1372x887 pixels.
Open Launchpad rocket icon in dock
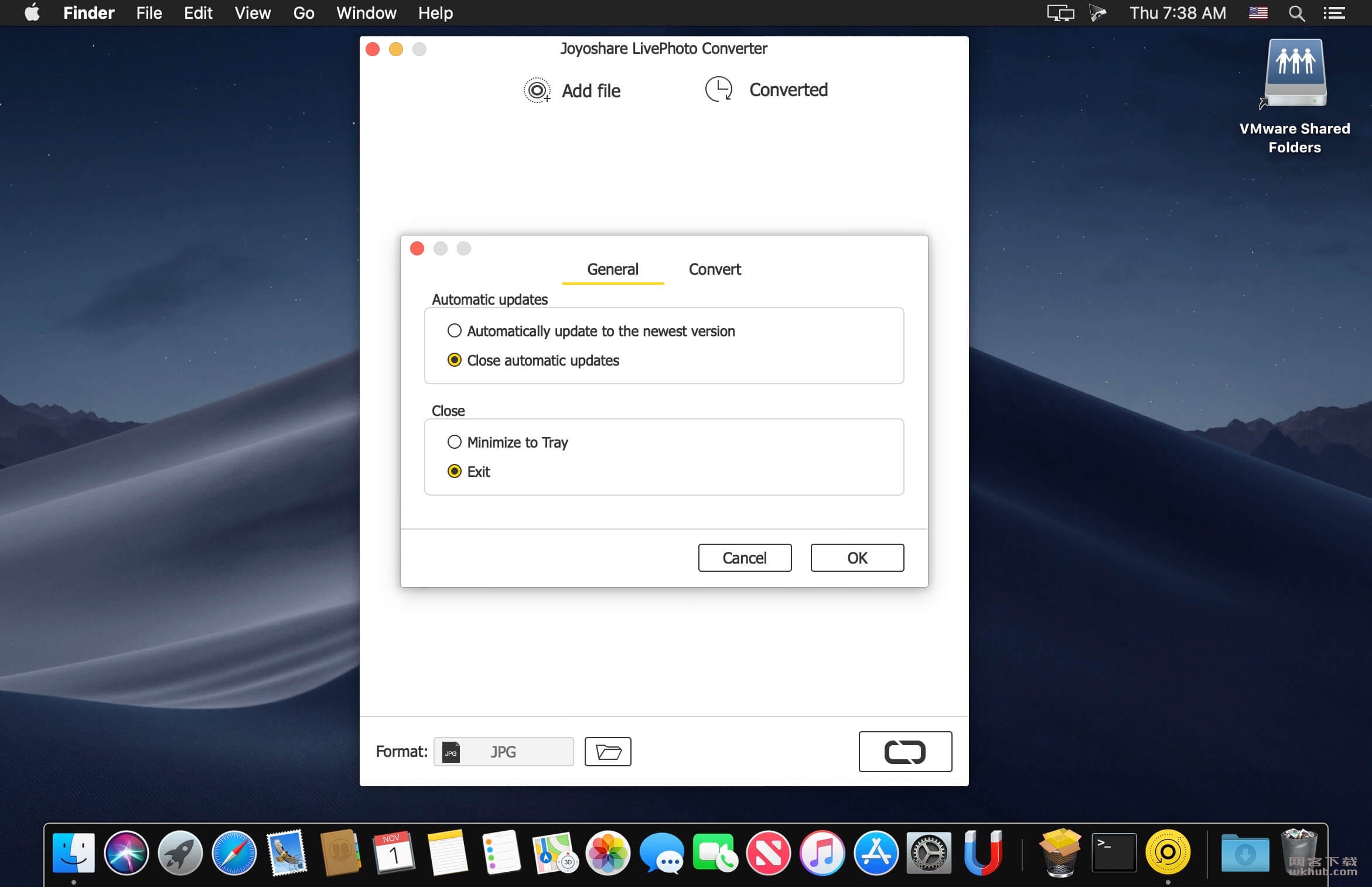[180, 852]
